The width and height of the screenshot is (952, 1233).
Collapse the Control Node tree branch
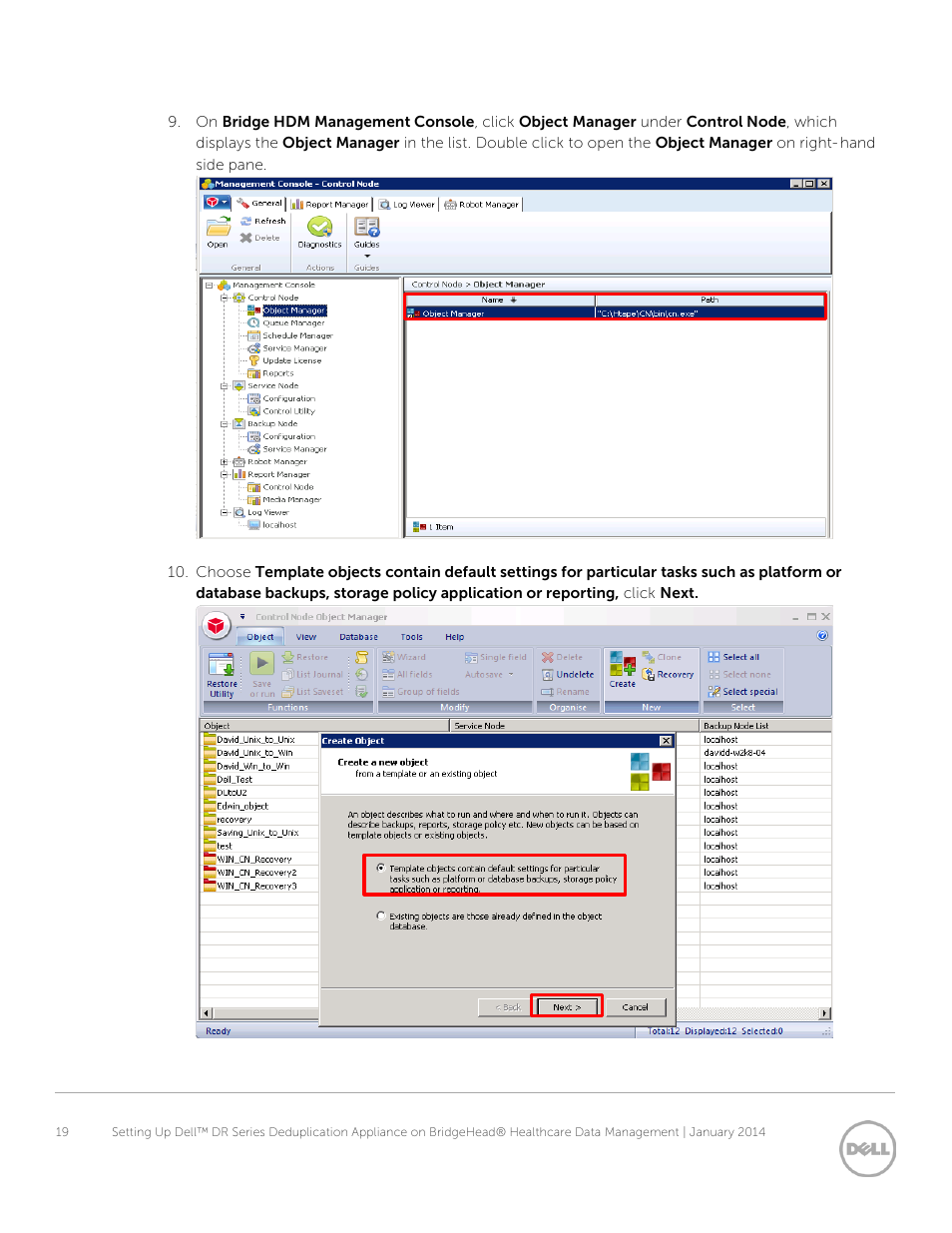click(x=225, y=299)
